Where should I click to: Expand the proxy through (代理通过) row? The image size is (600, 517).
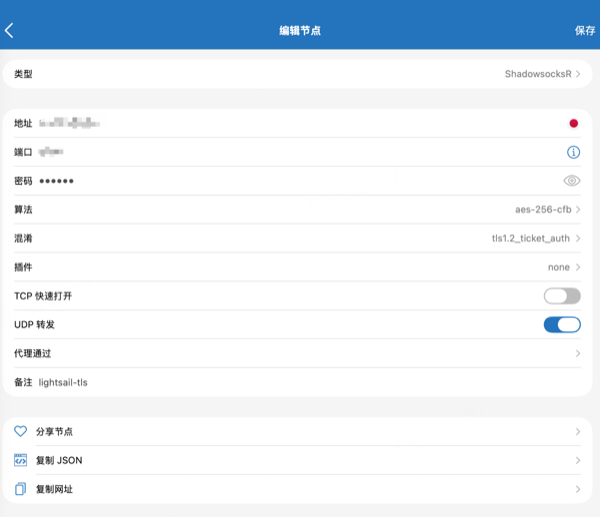click(300, 353)
